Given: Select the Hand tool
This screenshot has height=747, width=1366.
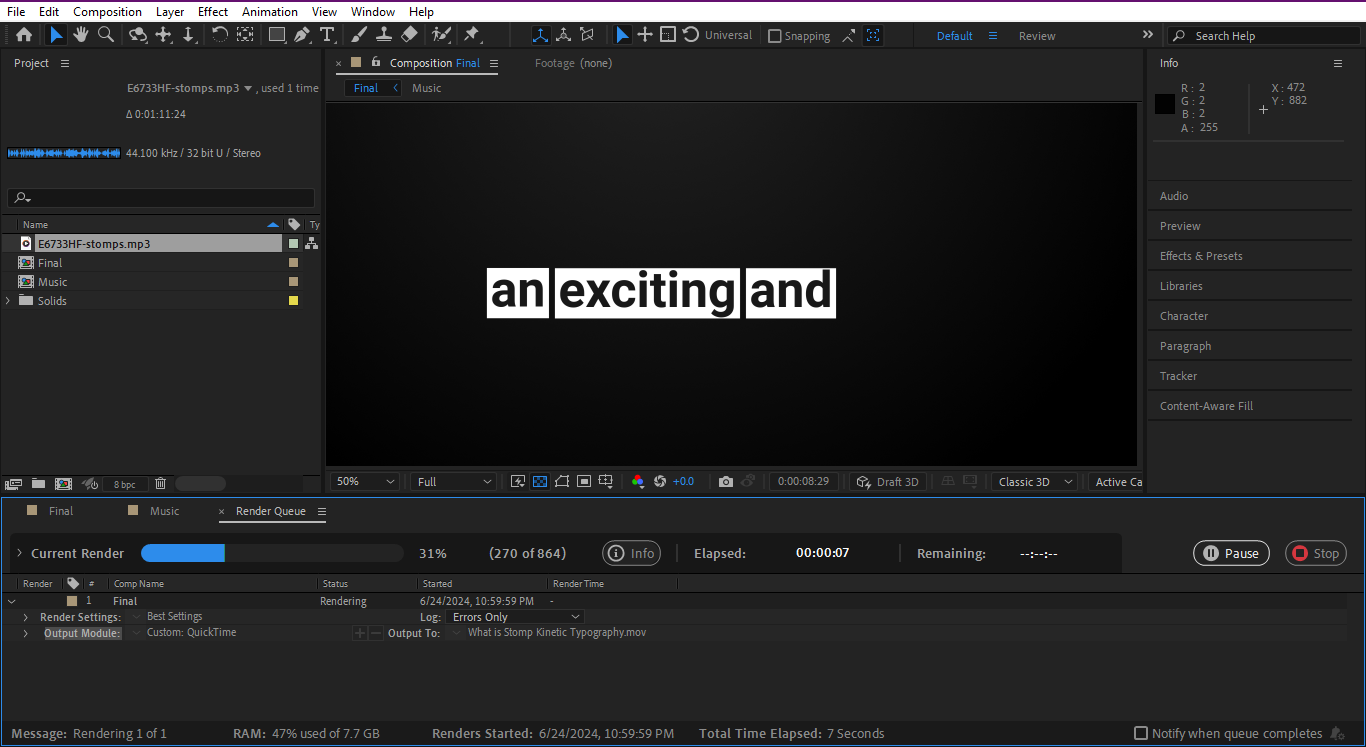Looking at the screenshot, I should (81, 35).
